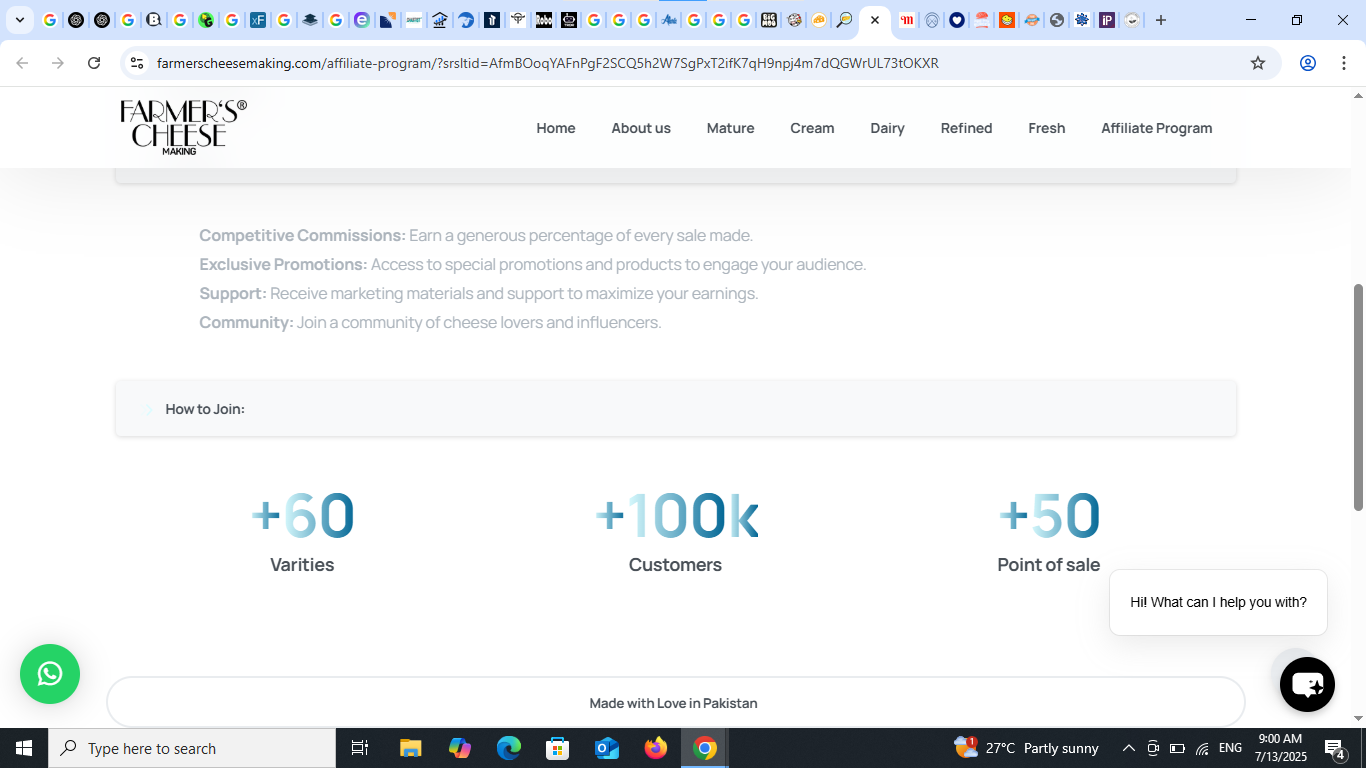This screenshot has height=768, width=1366.
Task: Open Task View on the taskbar
Action: pos(360,748)
